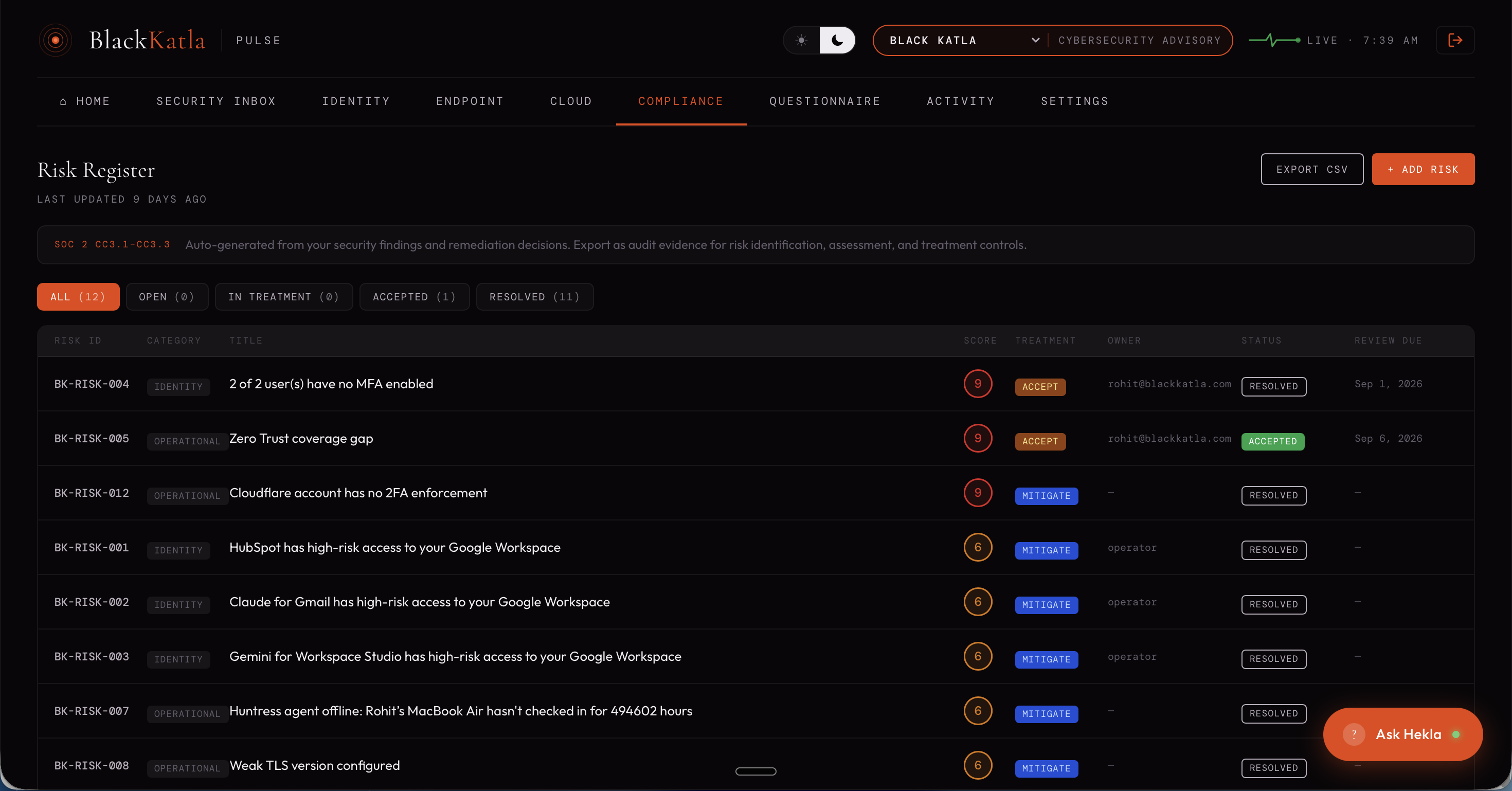The height and width of the screenshot is (791, 1512).
Task: Open the Questionnaire tab
Action: (825, 101)
